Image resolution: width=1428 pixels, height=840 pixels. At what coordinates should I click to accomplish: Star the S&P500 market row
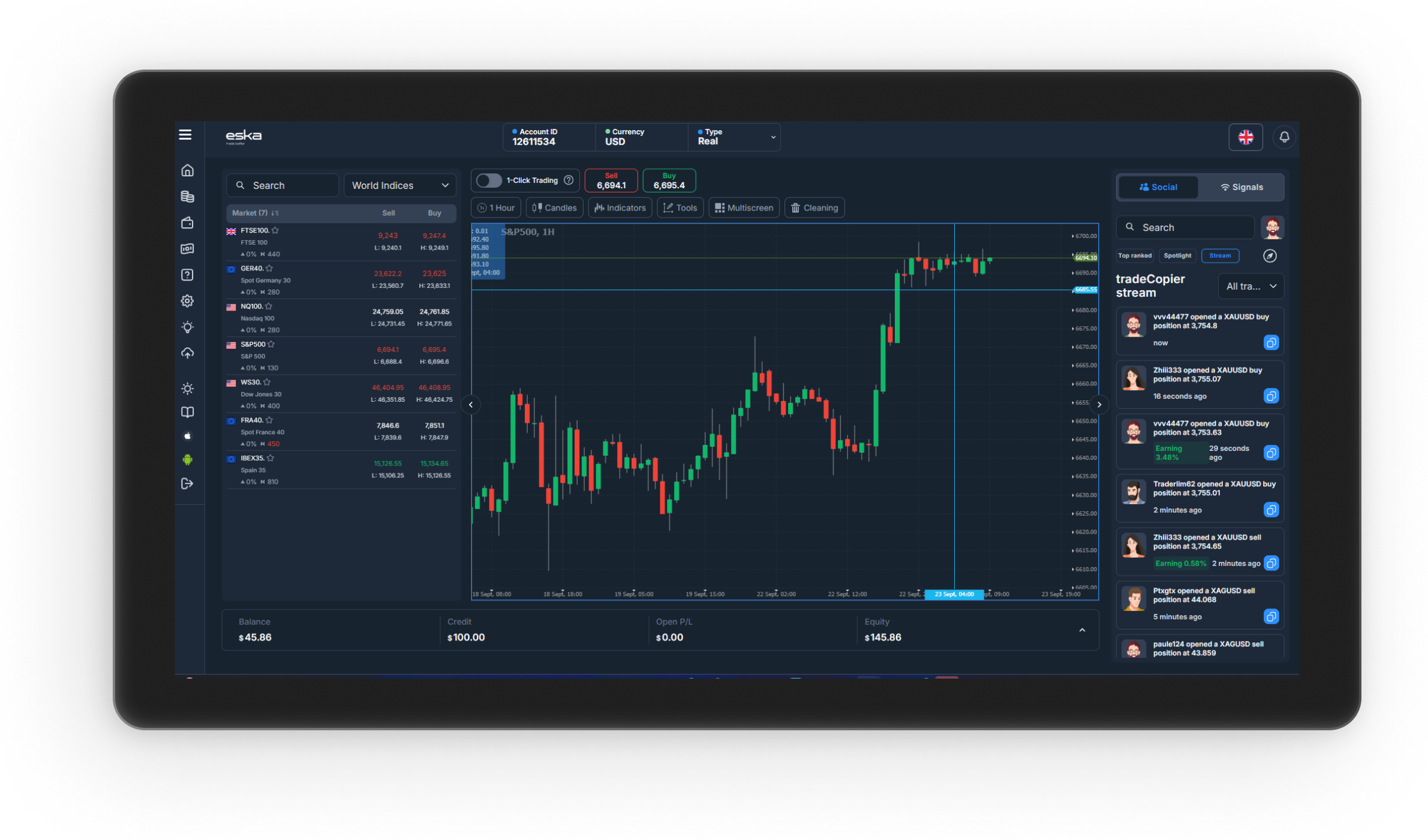(271, 344)
